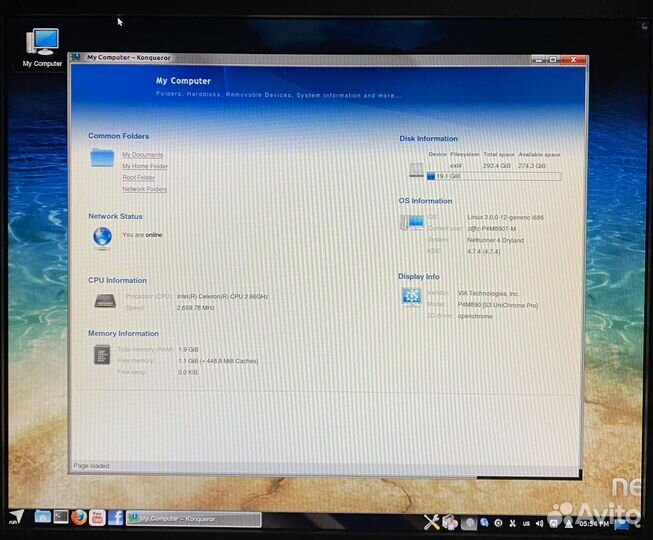Click the Common Folders blue folder icon
This screenshot has height=540, width=653.
(102, 158)
